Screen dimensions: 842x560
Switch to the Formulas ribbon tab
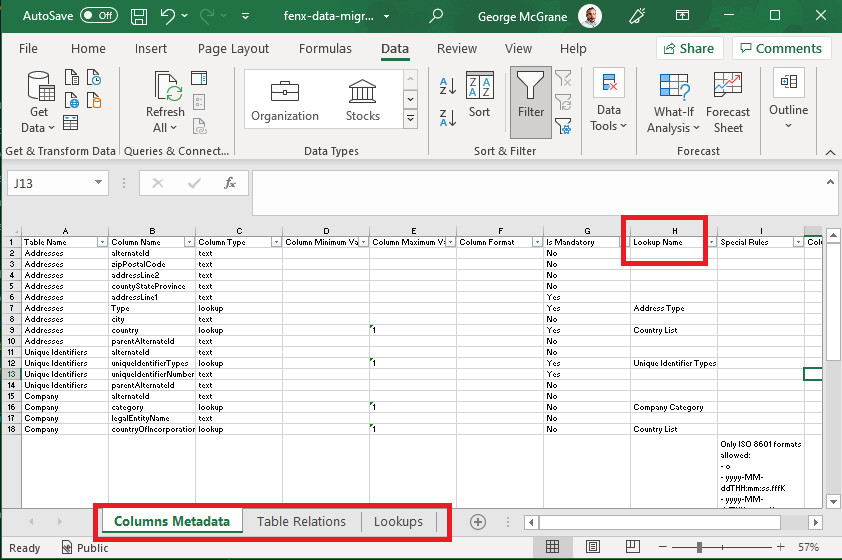(x=325, y=48)
